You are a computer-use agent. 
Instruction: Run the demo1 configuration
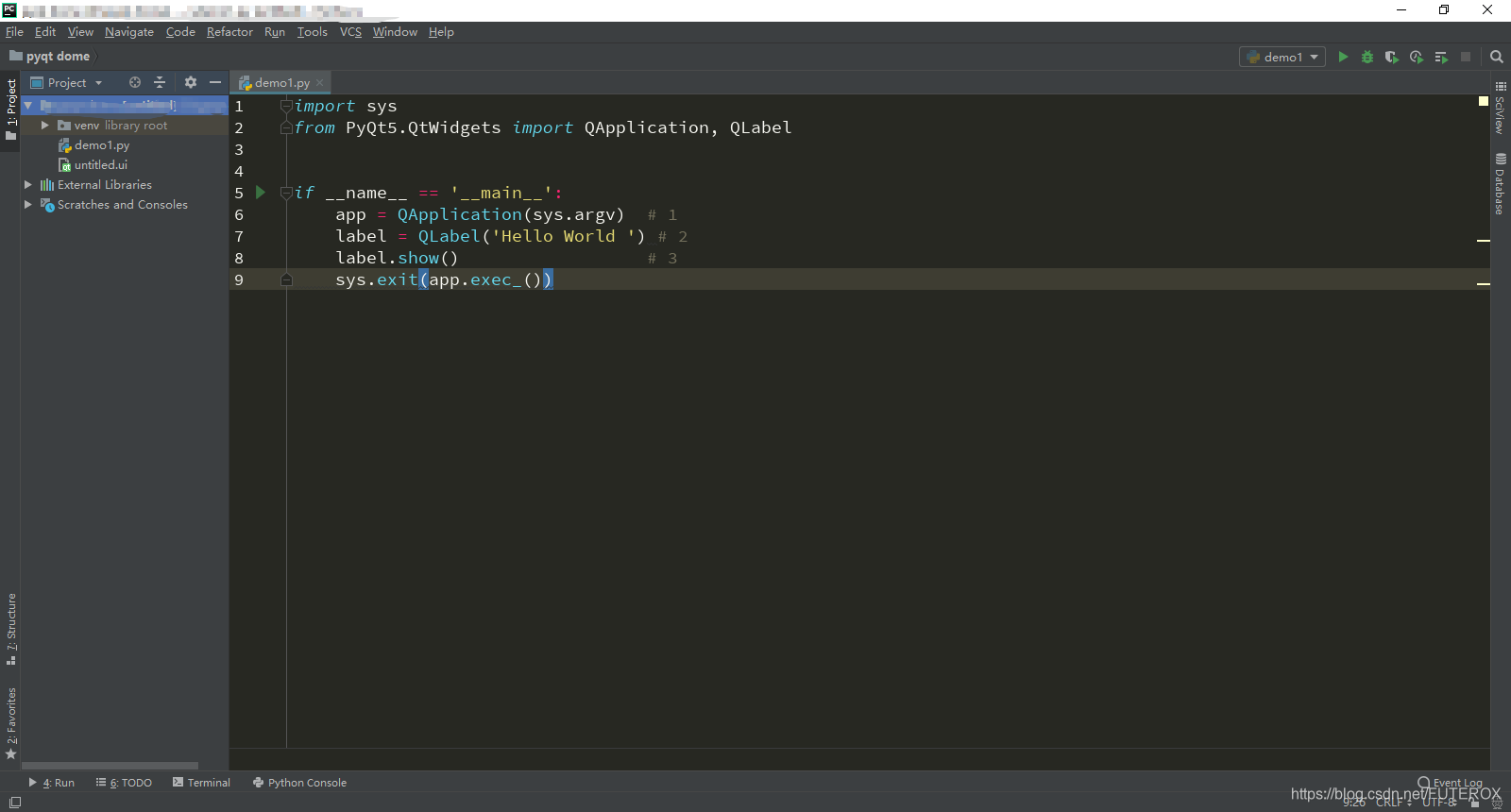(x=1343, y=57)
